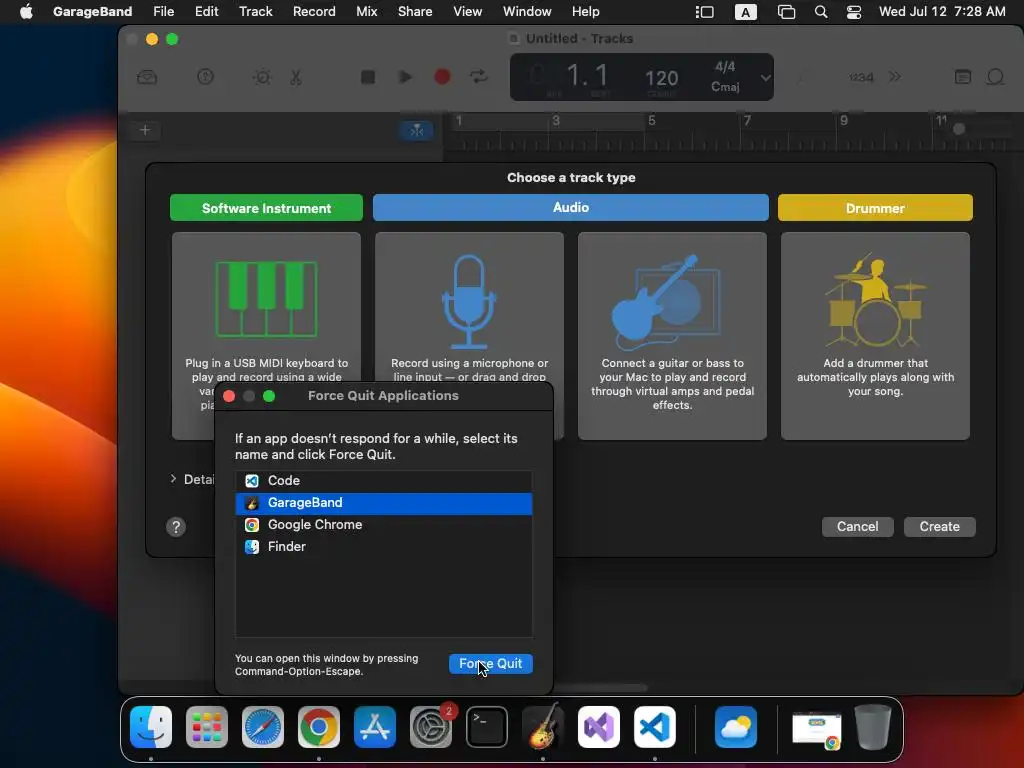
Task: Open App Store from the Dock
Action: [x=375, y=727]
